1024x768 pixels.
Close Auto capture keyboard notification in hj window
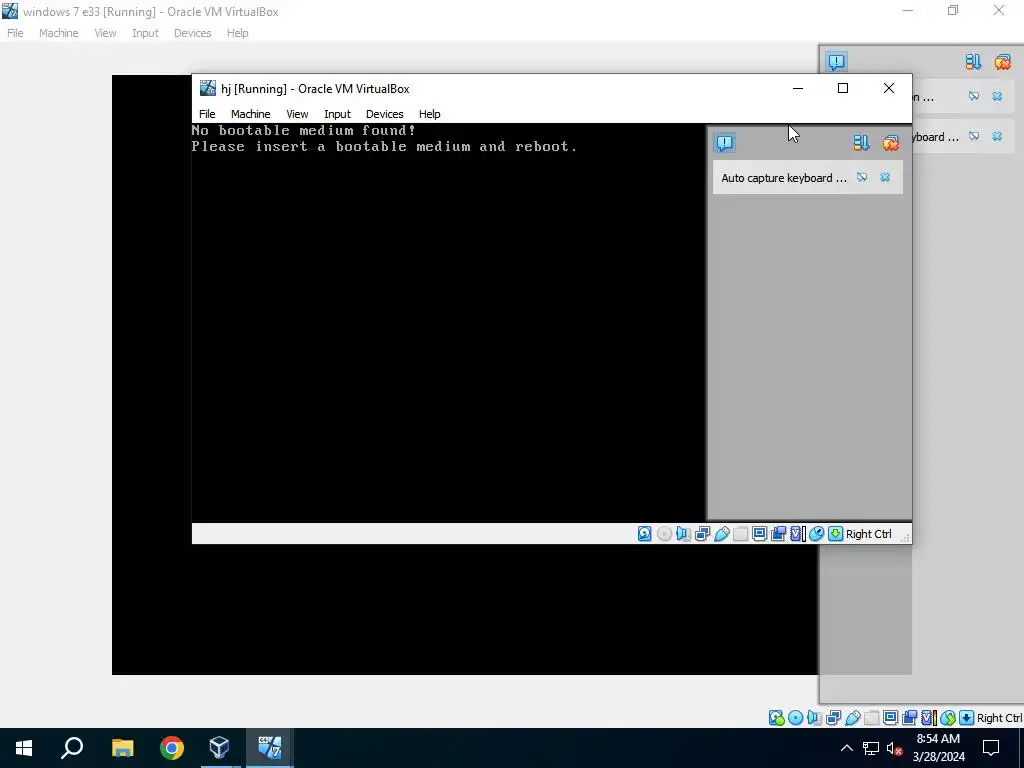point(885,177)
